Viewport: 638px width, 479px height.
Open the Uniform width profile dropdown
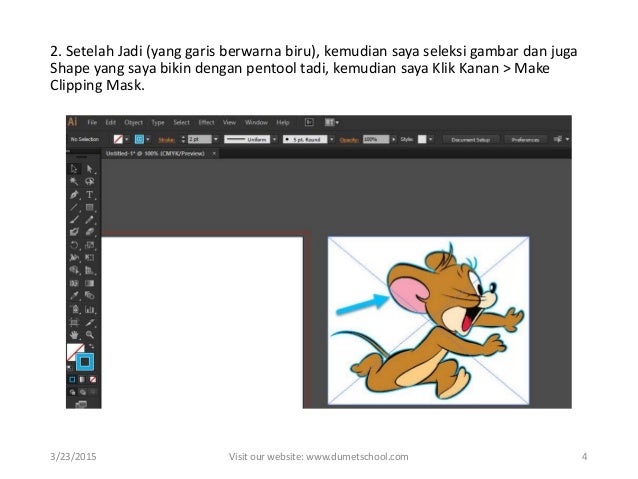click(274, 139)
